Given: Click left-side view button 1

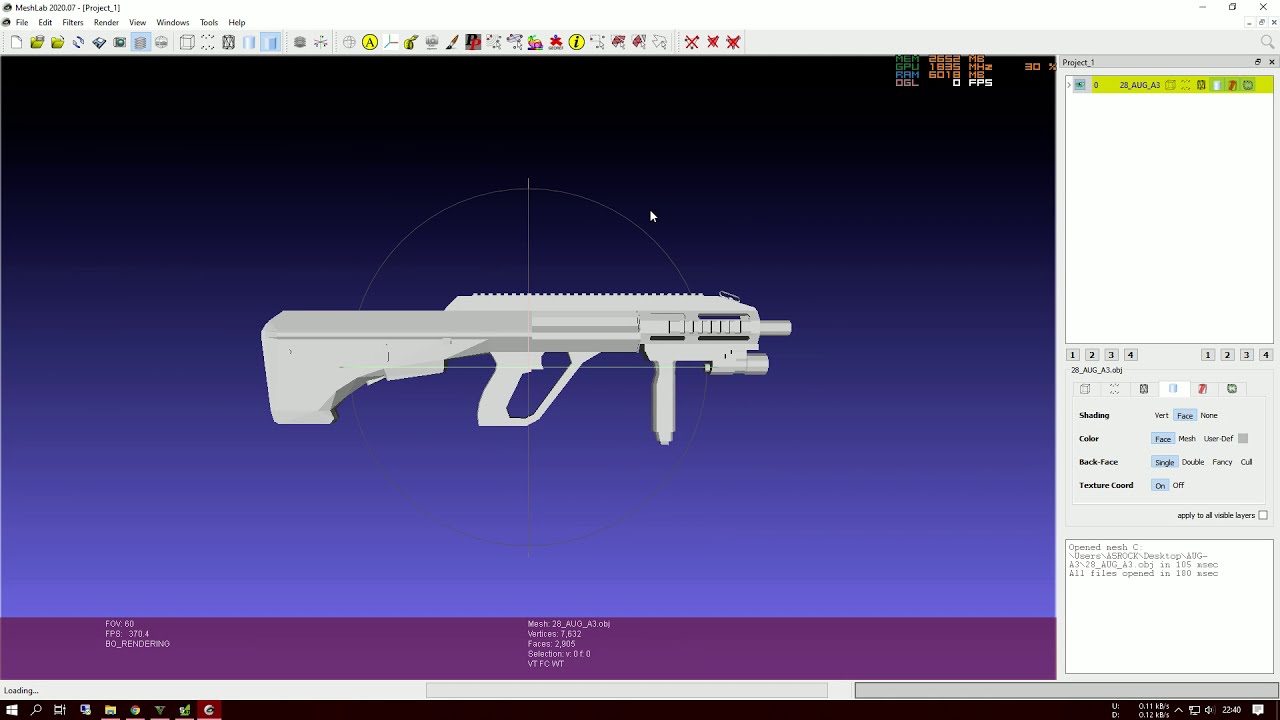Looking at the screenshot, I should [1072, 355].
